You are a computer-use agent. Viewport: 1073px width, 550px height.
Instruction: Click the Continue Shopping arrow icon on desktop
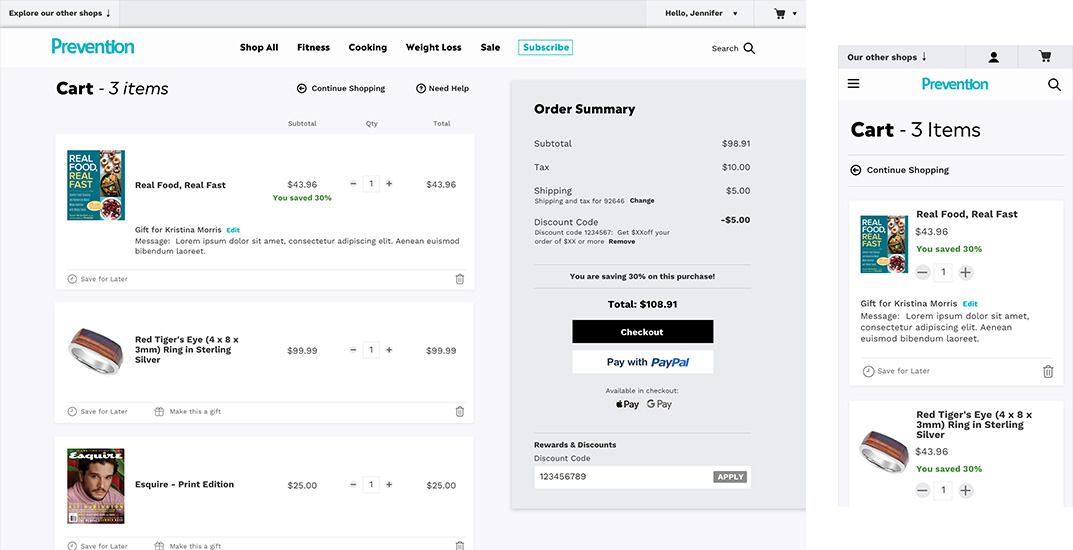tap(301, 88)
